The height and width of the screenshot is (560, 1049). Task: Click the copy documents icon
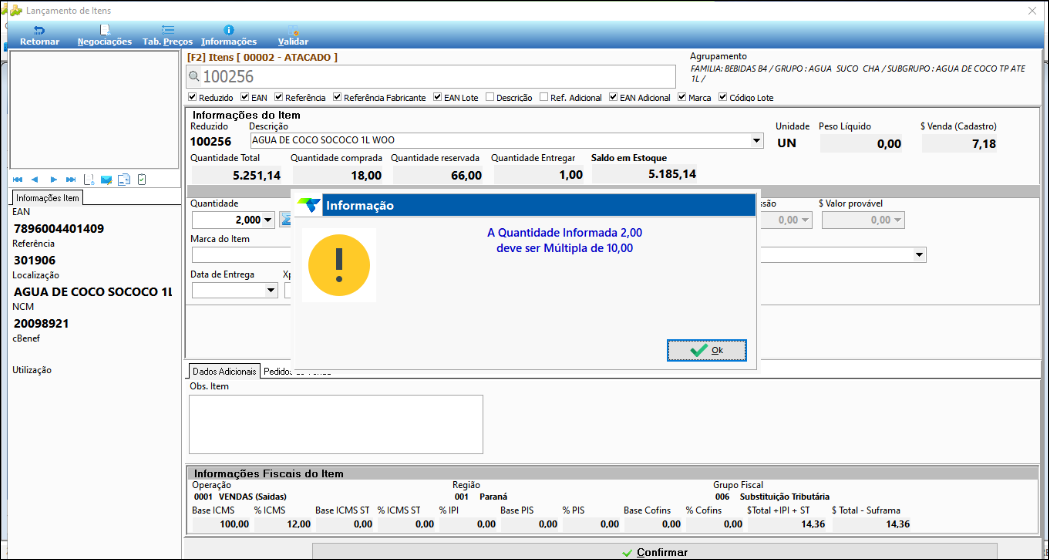point(124,179)
